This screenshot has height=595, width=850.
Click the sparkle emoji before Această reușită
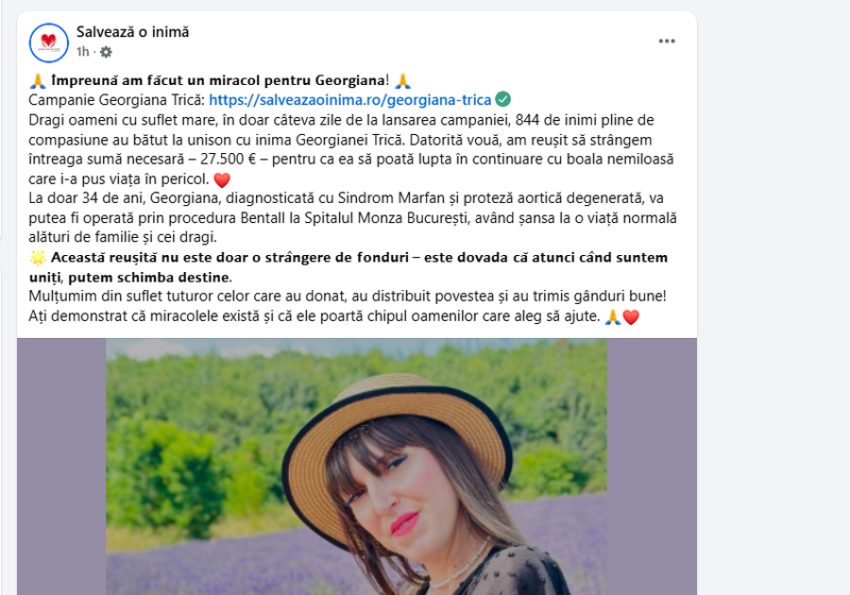pyautogui.click(x=35, y=256)
